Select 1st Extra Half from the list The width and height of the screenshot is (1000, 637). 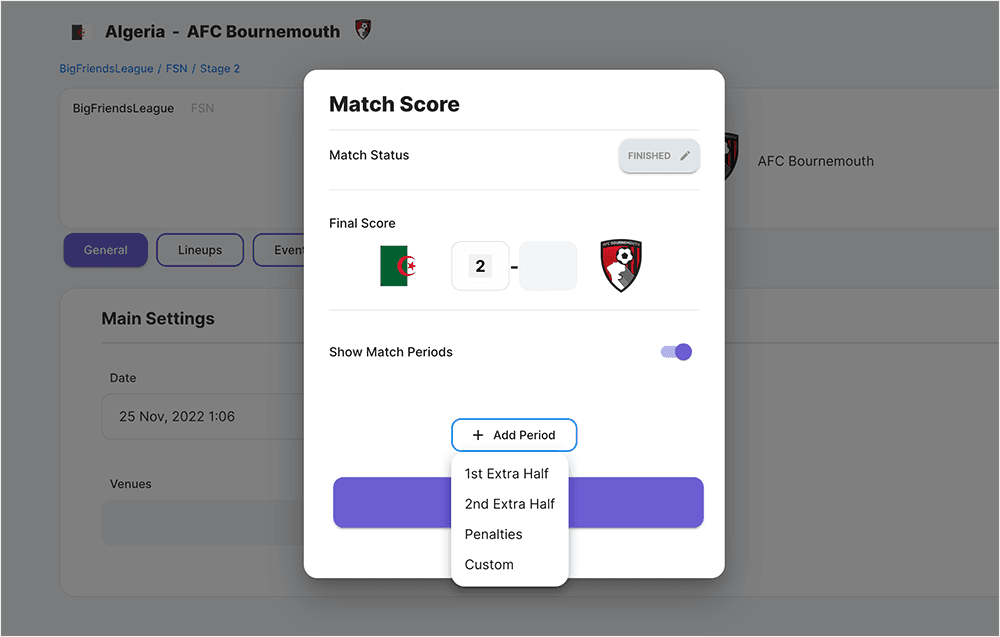[x=507, y=474]
